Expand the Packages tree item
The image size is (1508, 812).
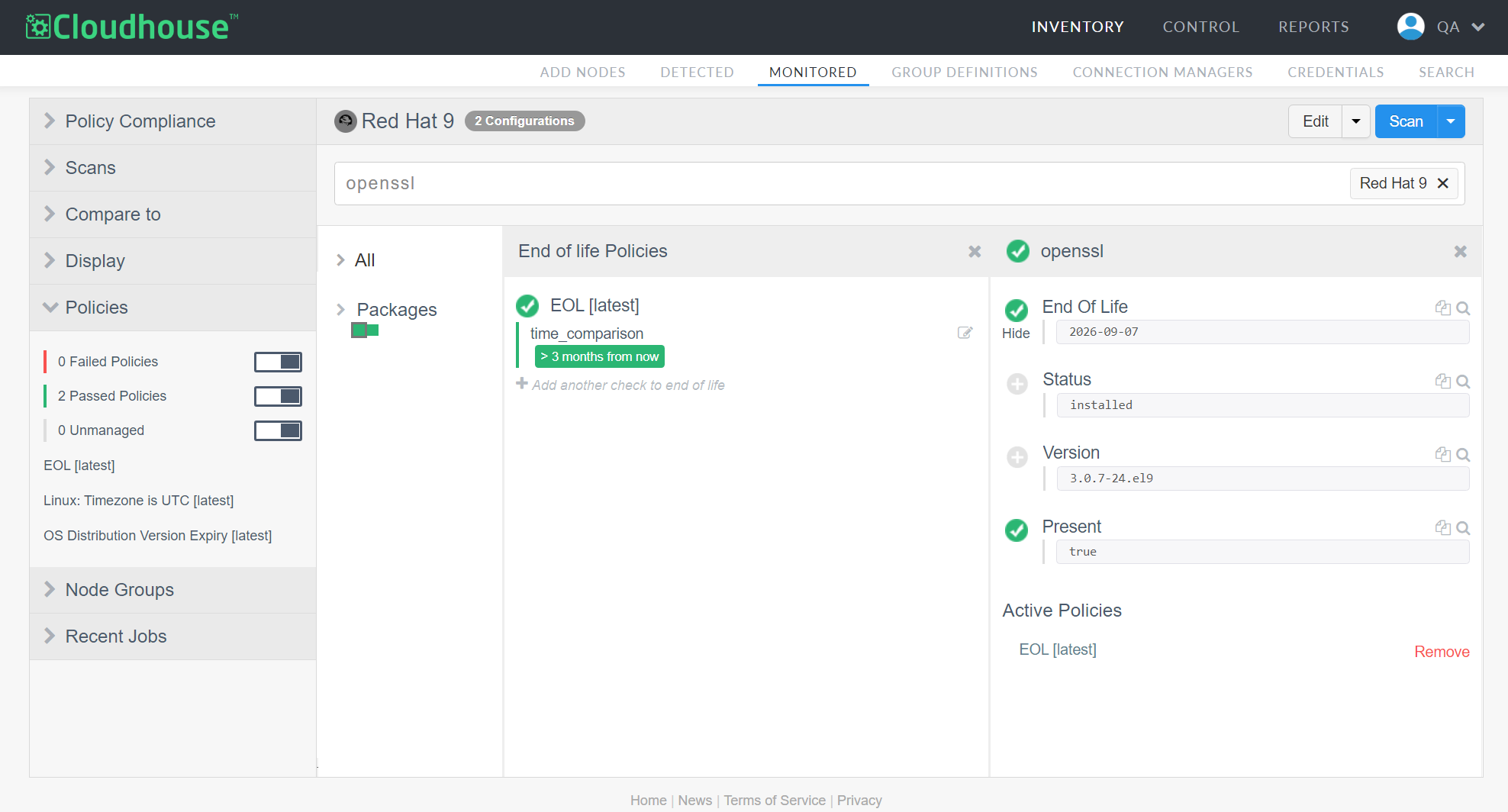coord(340,309)
